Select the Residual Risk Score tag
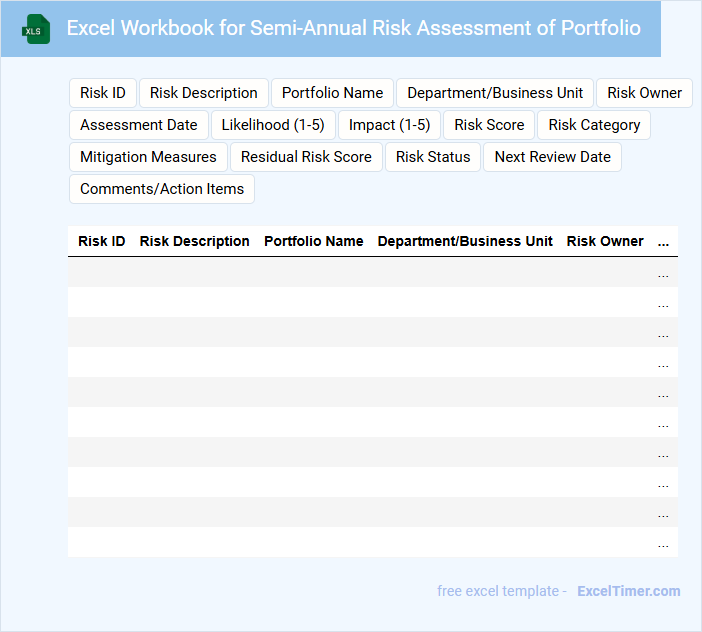 (306, 157)
